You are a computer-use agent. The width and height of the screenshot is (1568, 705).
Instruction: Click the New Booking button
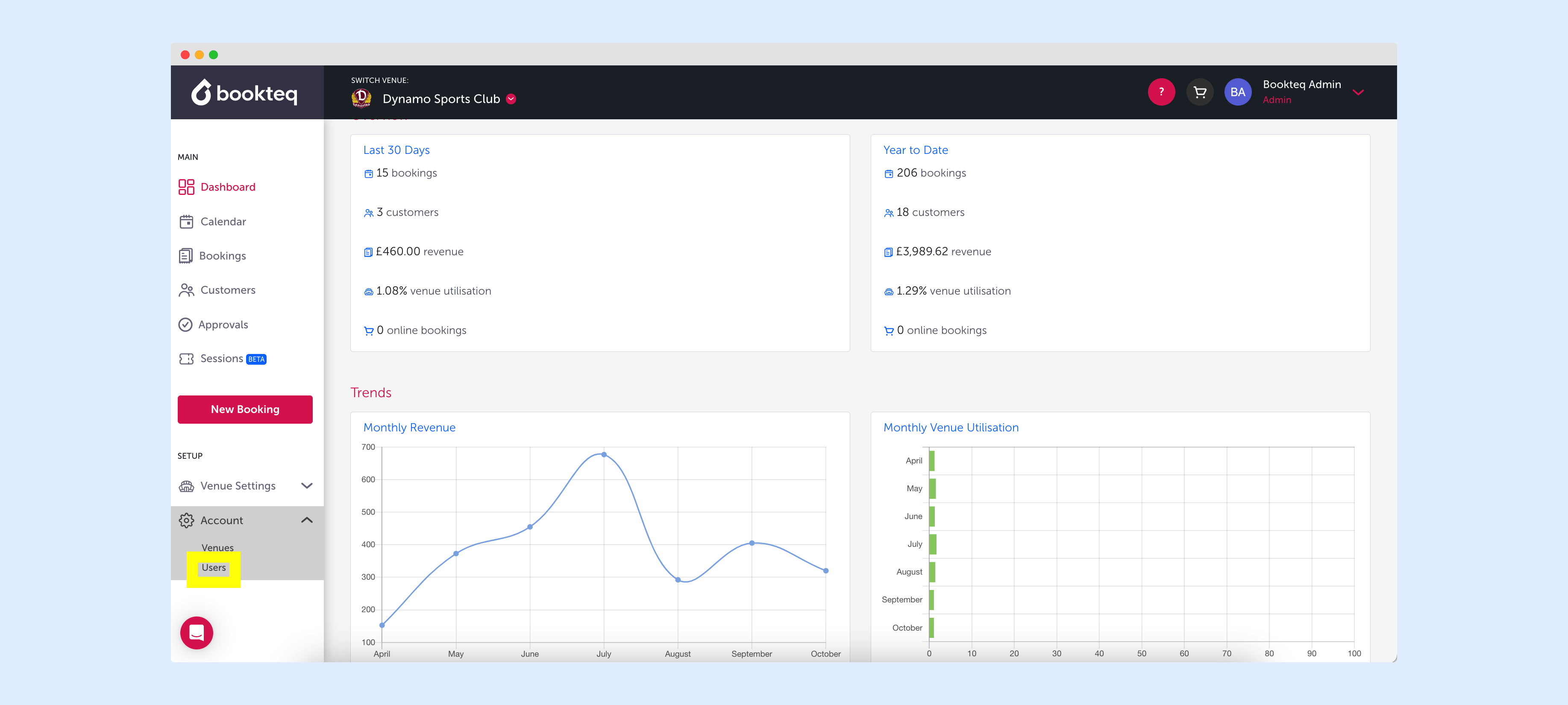tap(245, 410)
